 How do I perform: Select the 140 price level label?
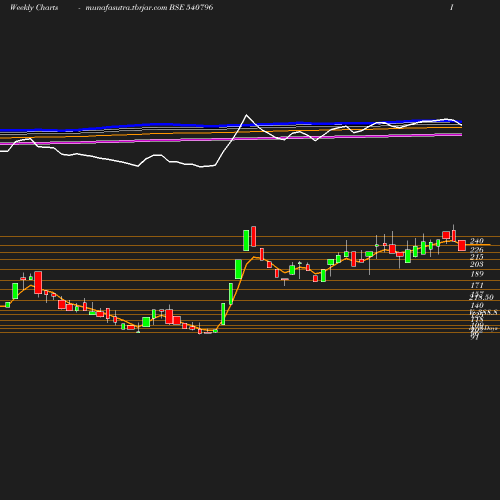477,305
